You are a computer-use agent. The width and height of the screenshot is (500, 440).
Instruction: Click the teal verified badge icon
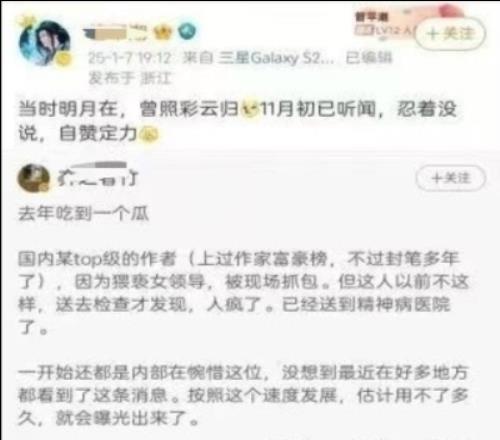[187, 32]
